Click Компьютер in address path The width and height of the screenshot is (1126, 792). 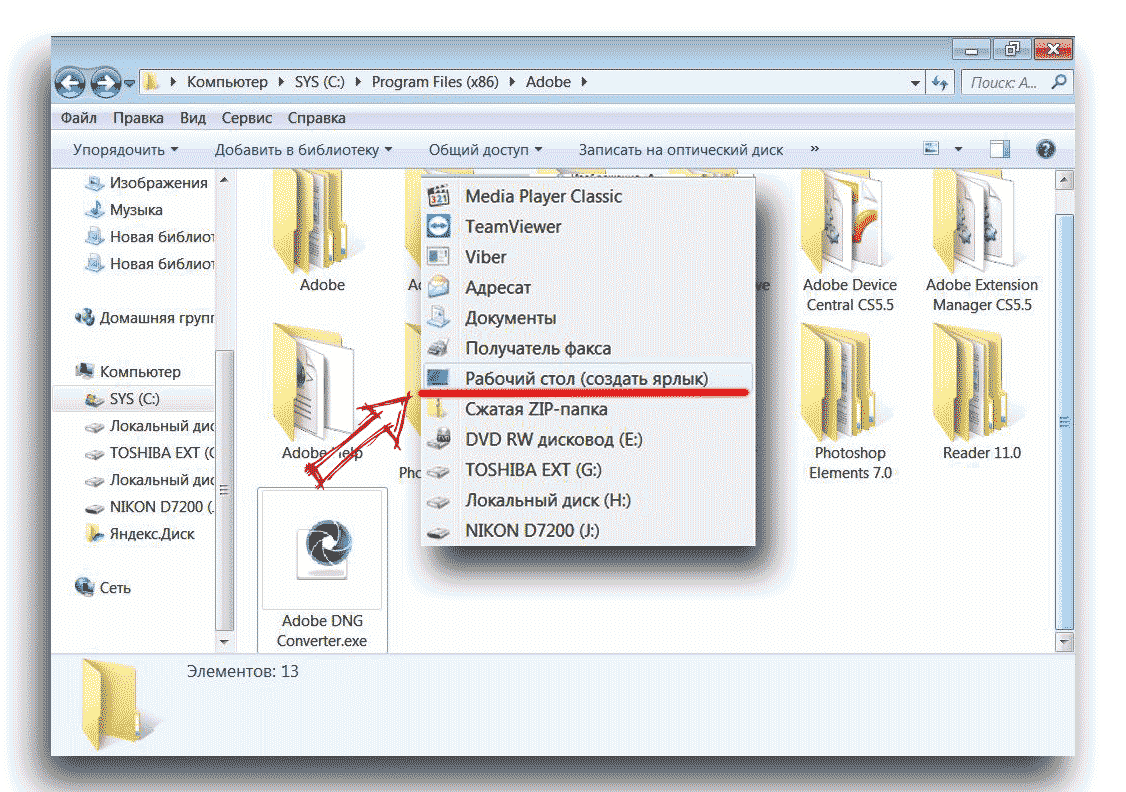[x=227, y=82]
